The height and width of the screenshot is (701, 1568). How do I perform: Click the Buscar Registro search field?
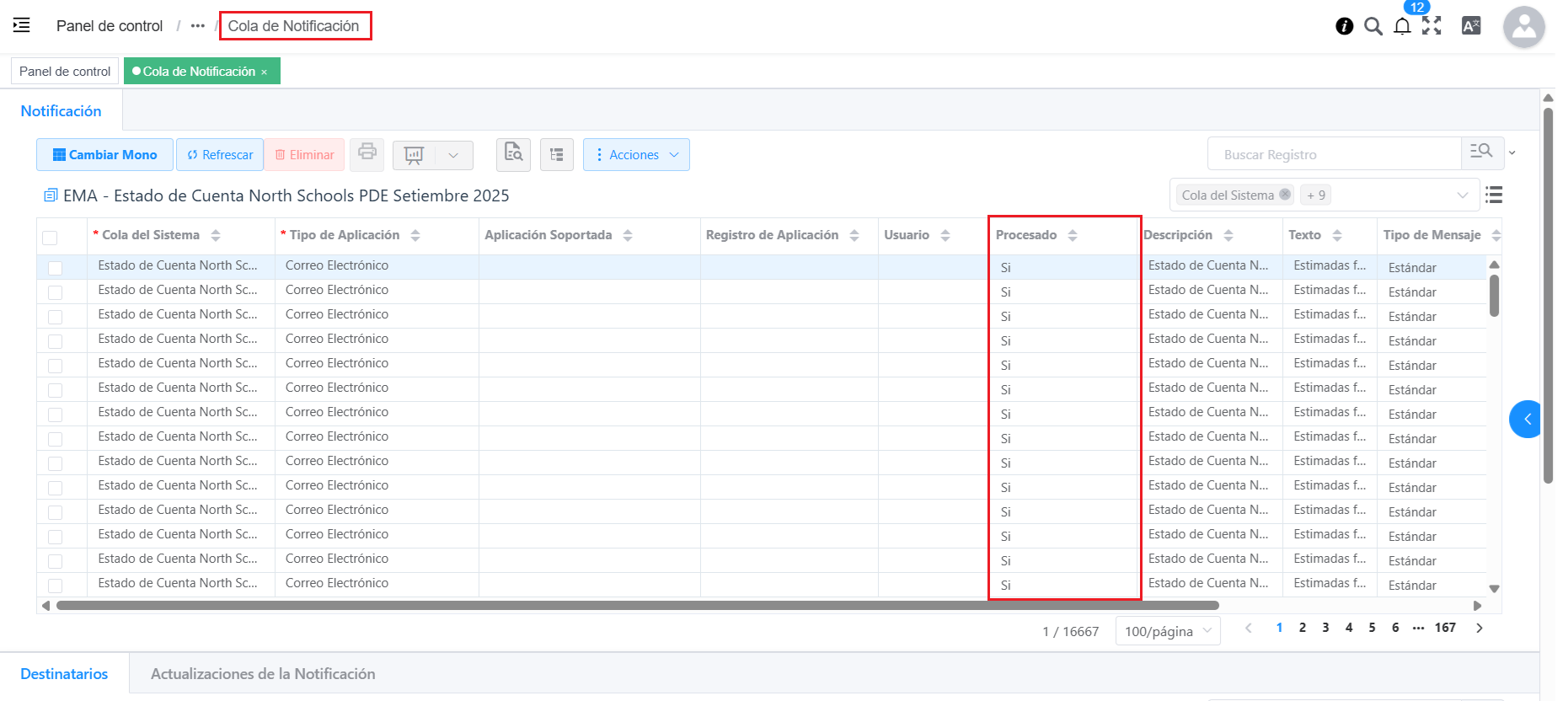coord(1334,155)
